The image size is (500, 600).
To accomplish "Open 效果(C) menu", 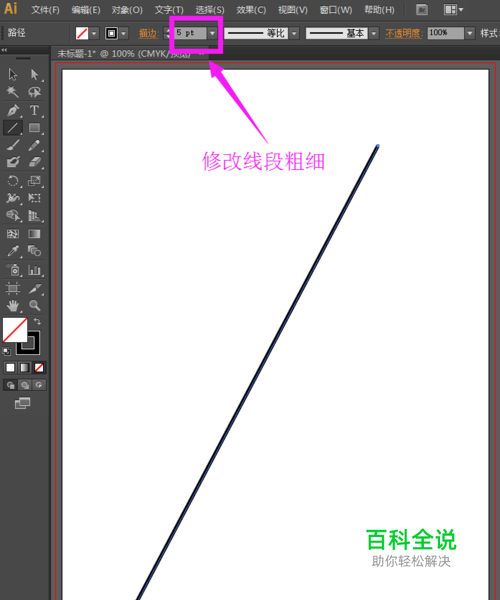I will coord(251,10).
